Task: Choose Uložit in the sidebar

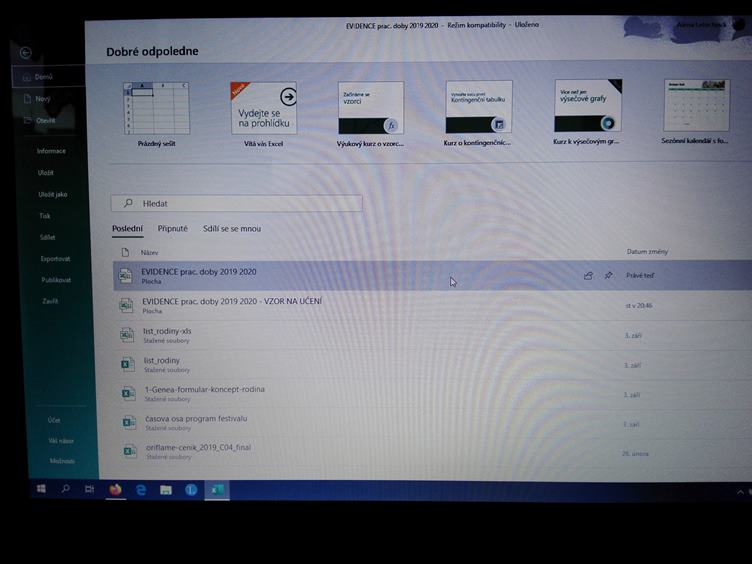Action: tap(46, 173)
